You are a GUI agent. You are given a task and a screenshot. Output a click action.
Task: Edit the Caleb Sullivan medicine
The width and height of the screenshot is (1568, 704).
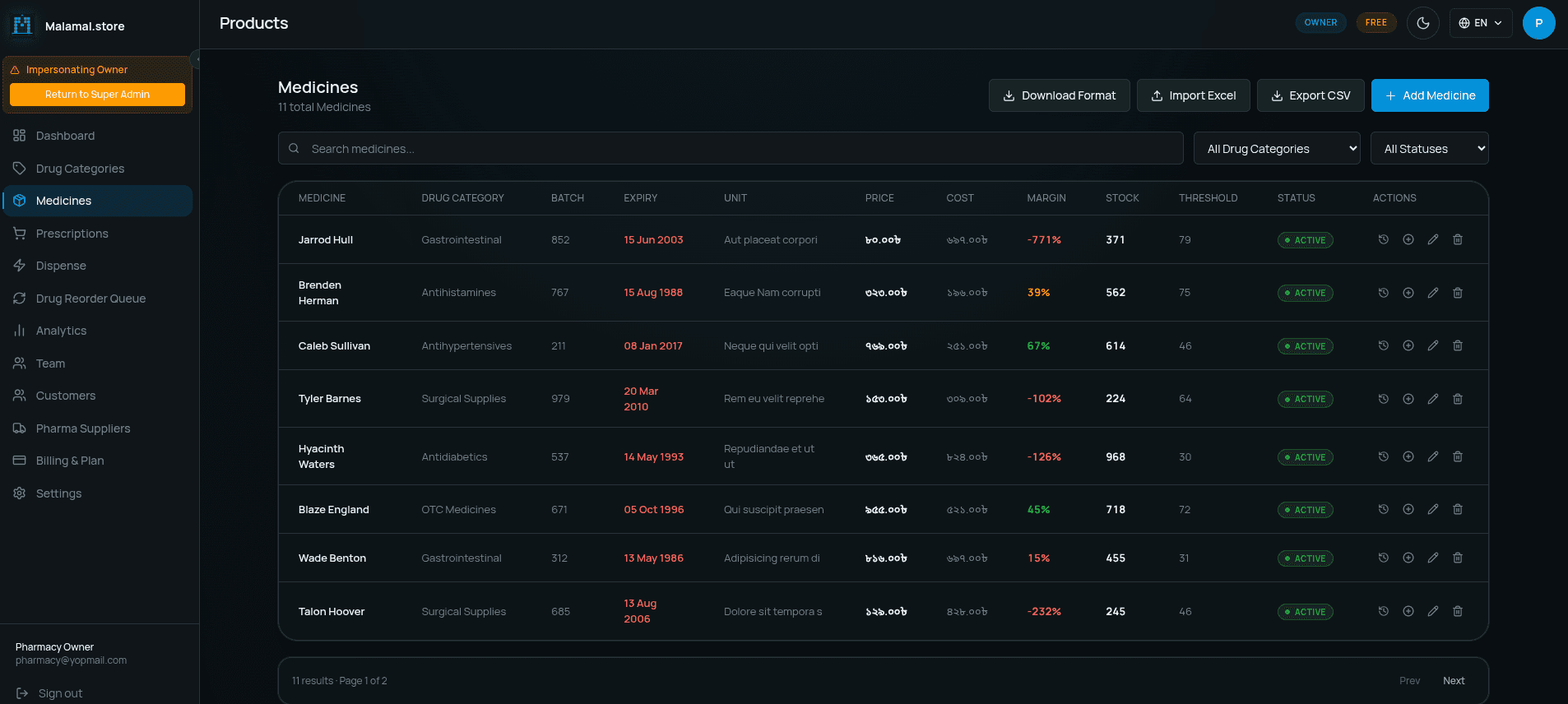pyautogui.click(x=1432, y=345)
